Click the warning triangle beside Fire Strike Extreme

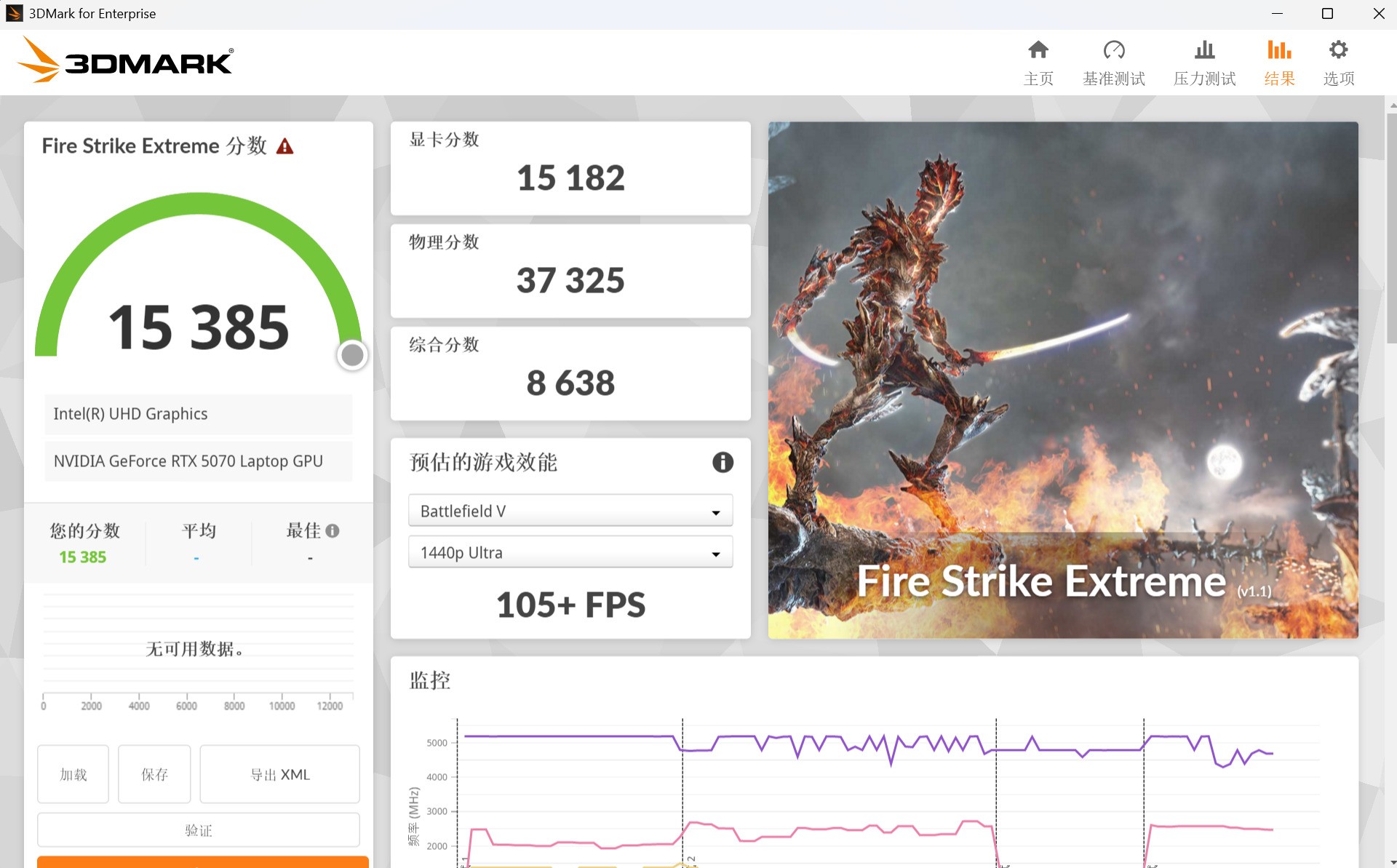tap(285, 146)
